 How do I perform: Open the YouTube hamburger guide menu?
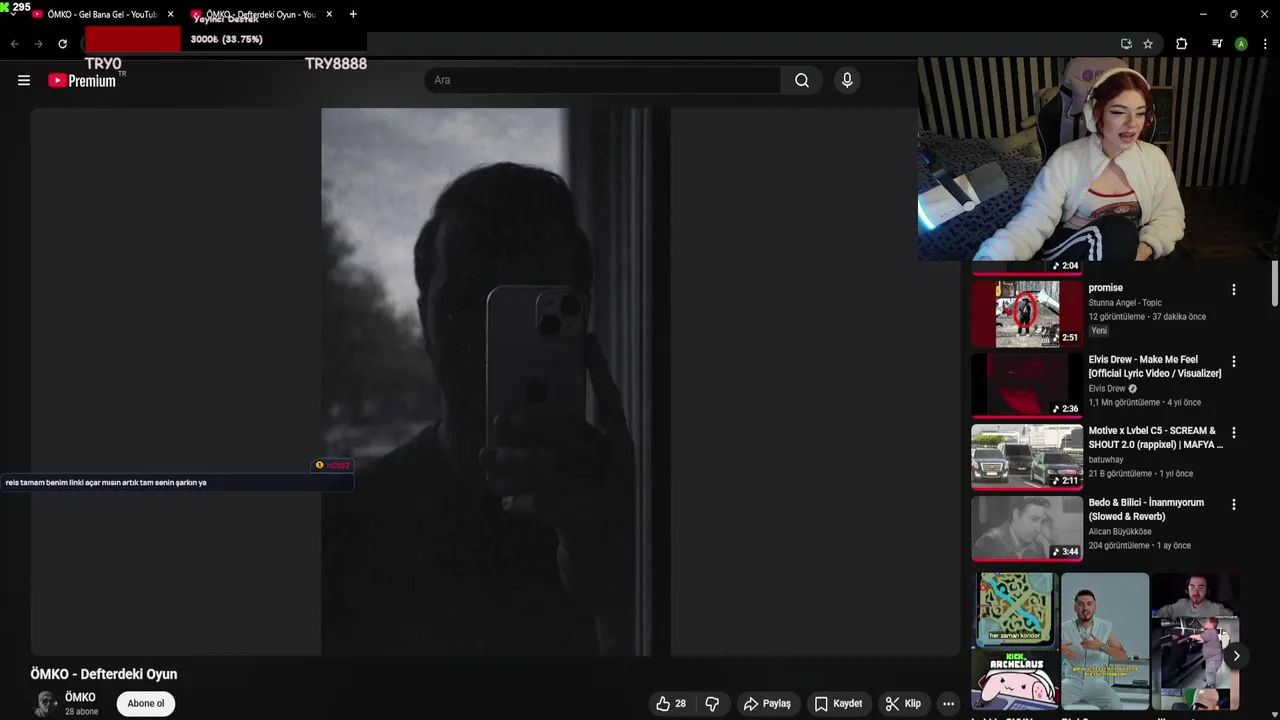[x=24, y=80]
